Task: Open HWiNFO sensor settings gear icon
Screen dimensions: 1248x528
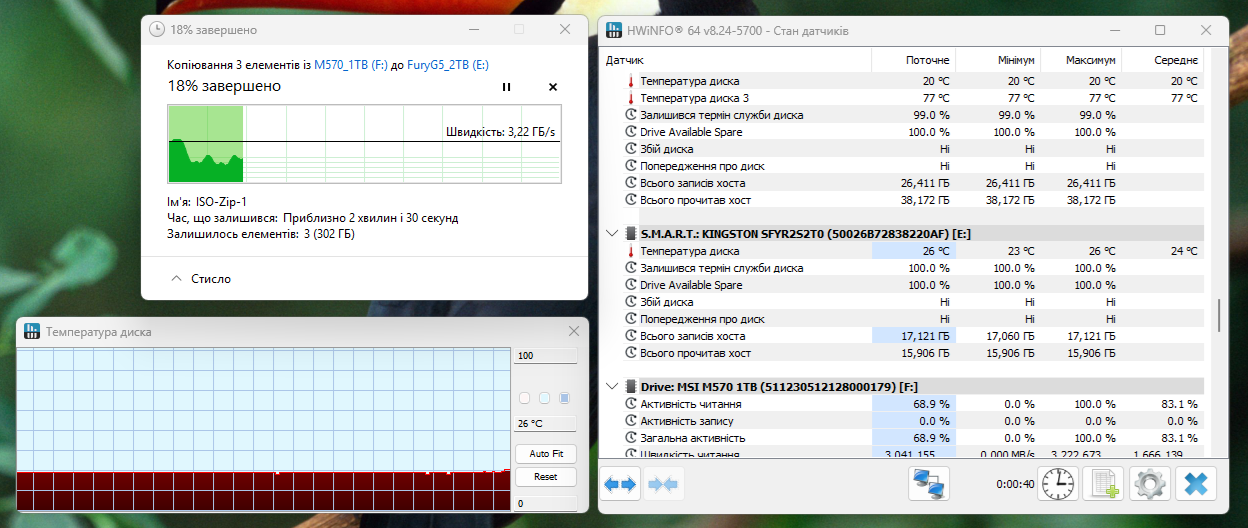Action: [x=1150, y=485]
